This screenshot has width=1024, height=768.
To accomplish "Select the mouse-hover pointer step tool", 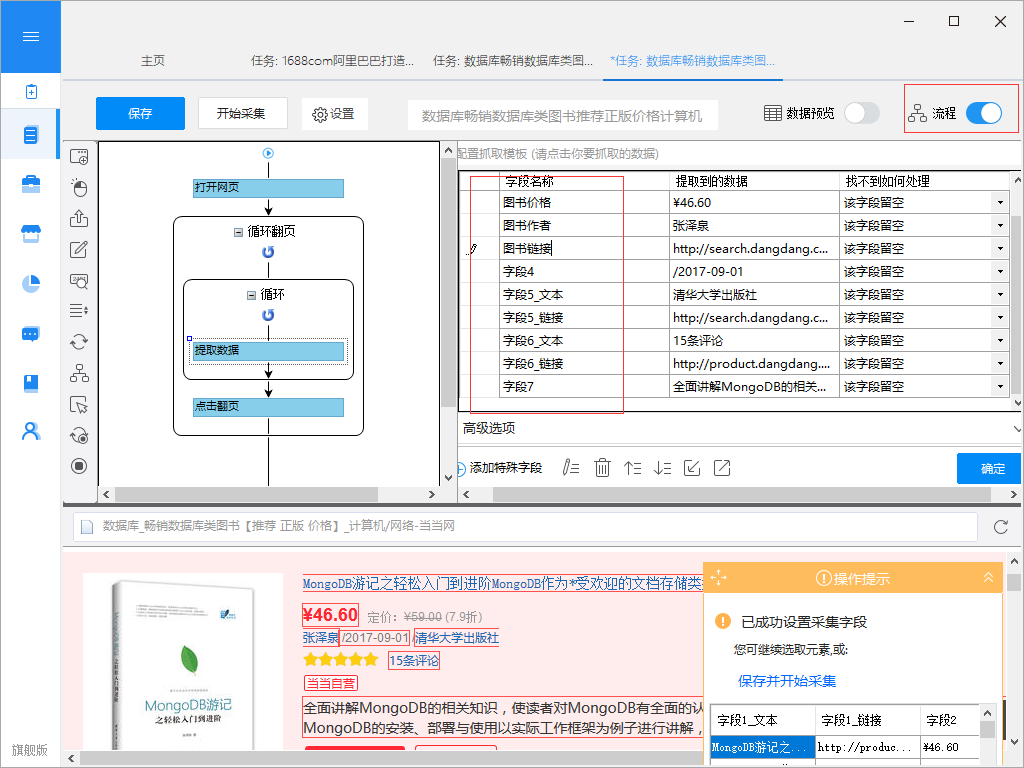I will [x=79, y=405].
